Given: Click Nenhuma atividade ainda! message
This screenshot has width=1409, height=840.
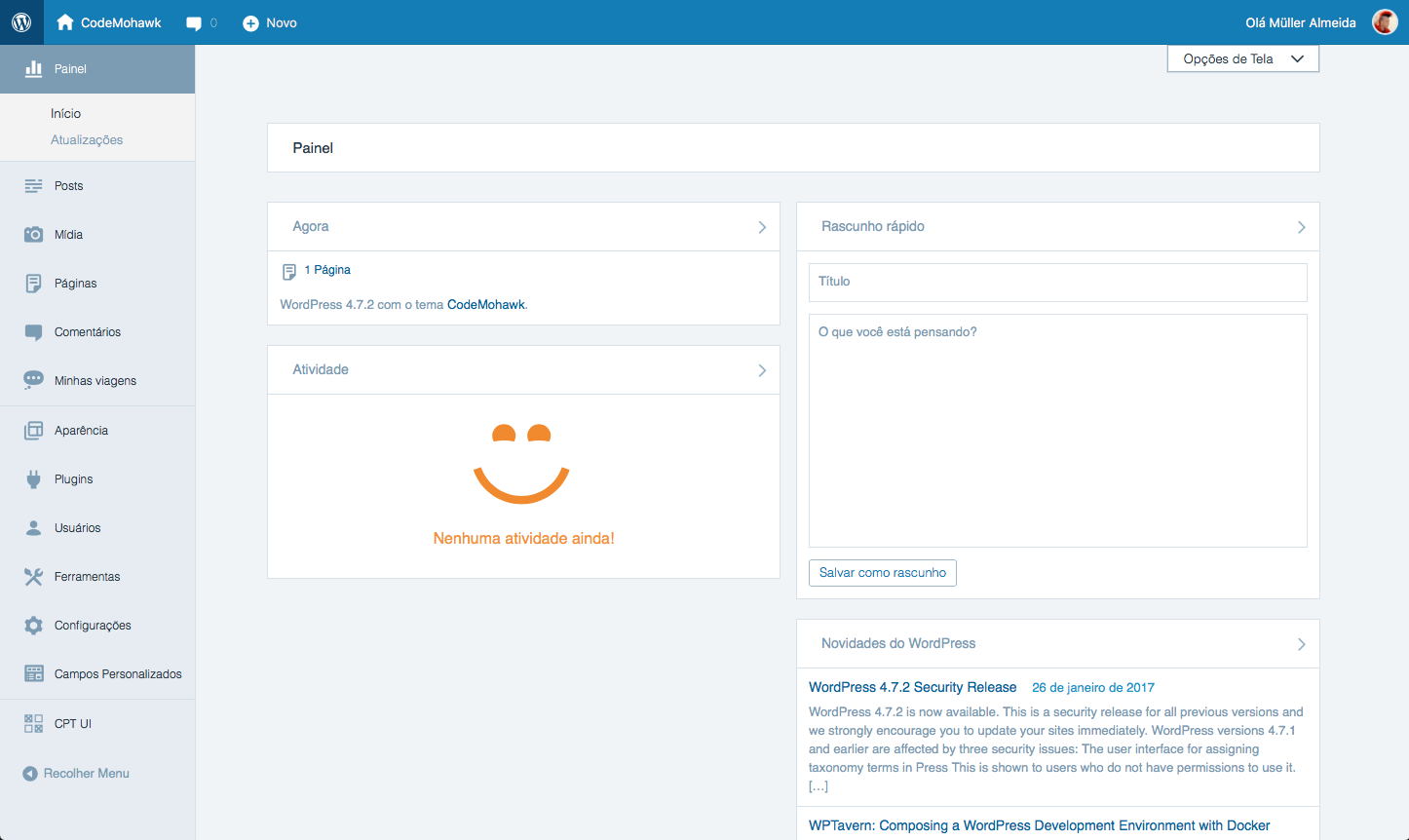Looking at the screenshot, I should (x=524, y=539).
